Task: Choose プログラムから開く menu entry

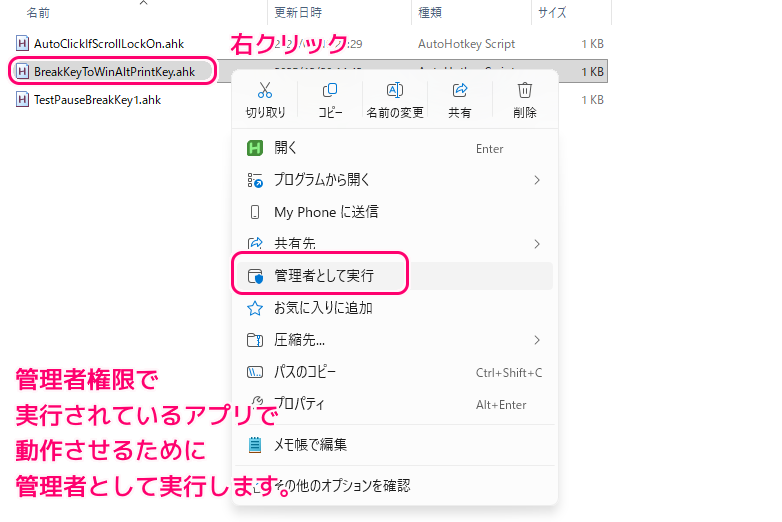Action: (394, 180)
